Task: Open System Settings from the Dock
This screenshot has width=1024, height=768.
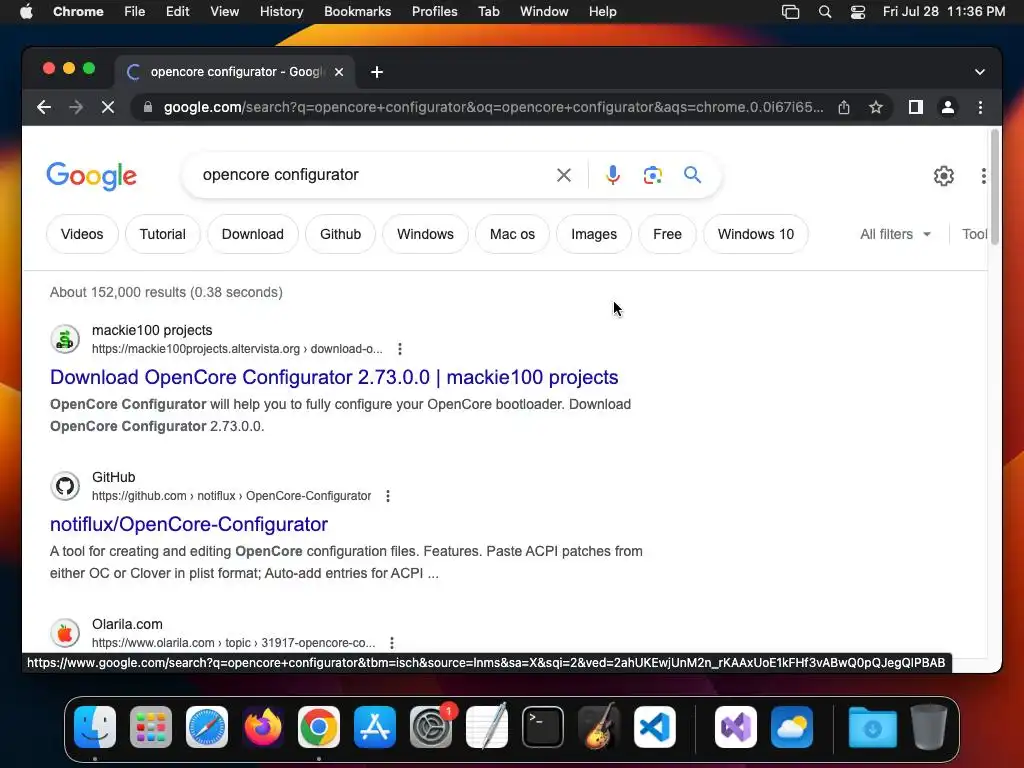Action: pos(431,727)
